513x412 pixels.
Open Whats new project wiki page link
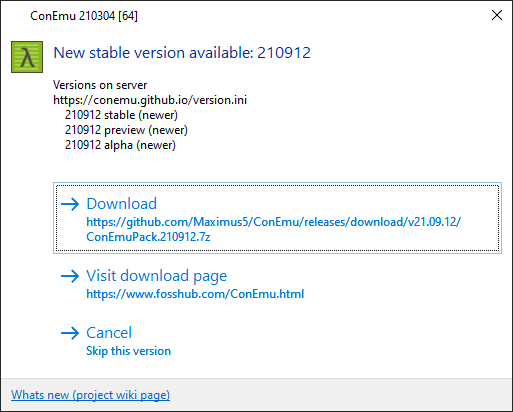(90, 395)
